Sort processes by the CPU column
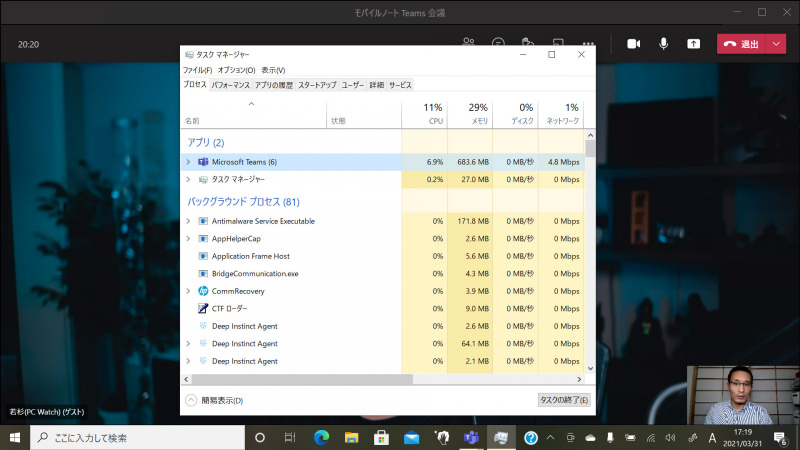Viewport: 800px width, 450px height. coord(424,114)
